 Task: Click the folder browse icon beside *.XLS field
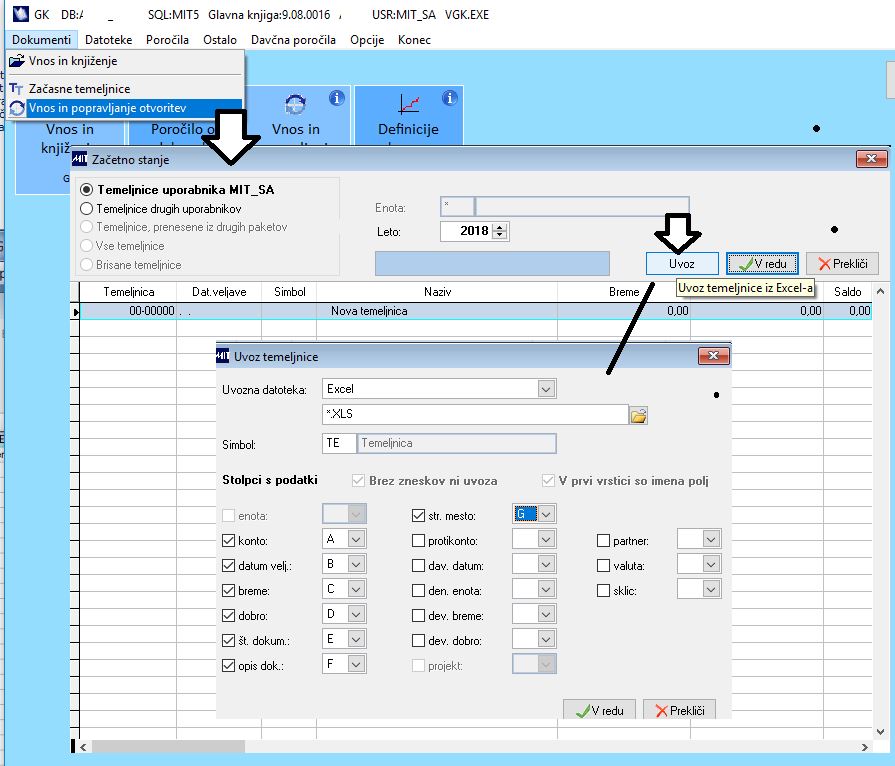638,415
